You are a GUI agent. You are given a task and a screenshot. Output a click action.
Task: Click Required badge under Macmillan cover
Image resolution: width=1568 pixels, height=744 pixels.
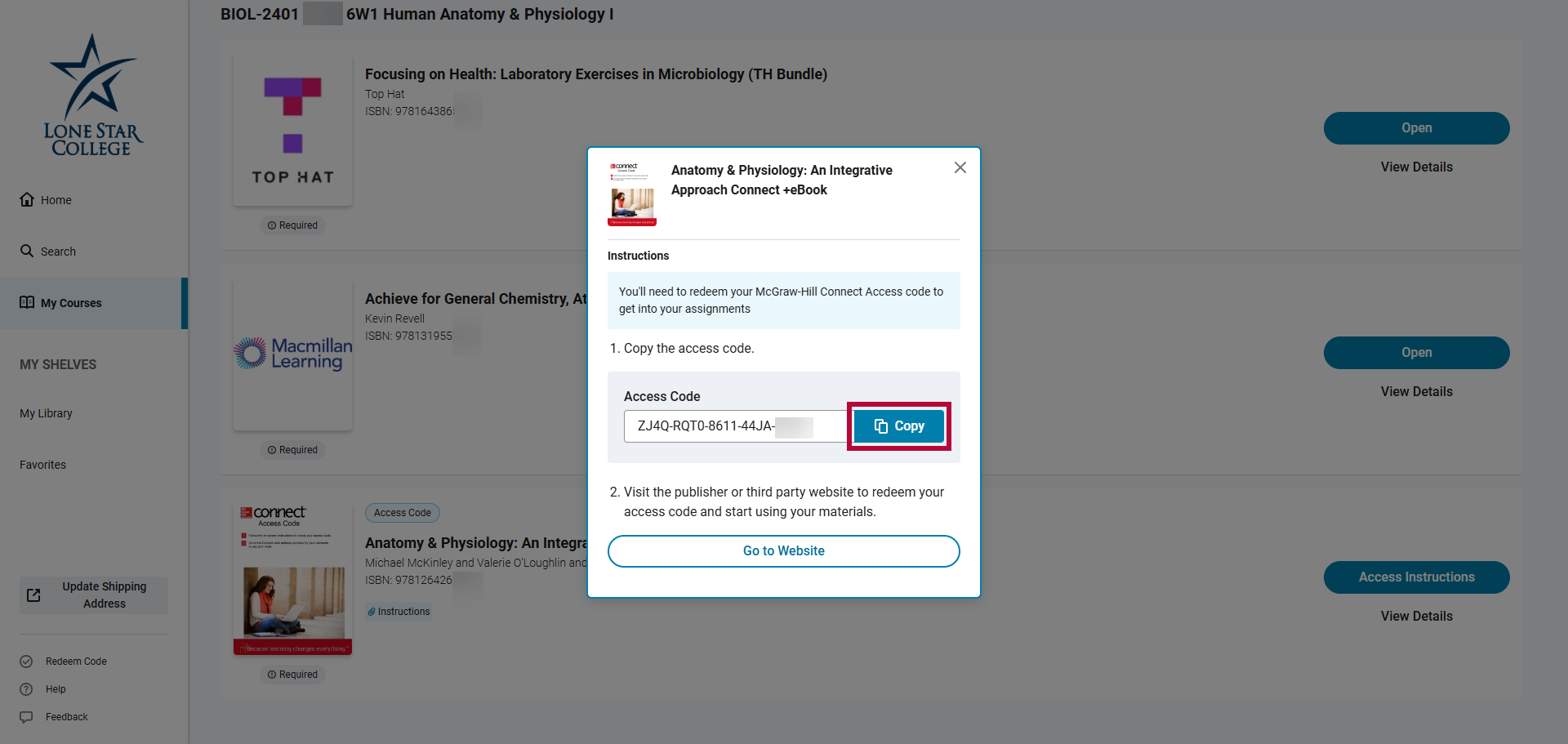coord(292,450)
